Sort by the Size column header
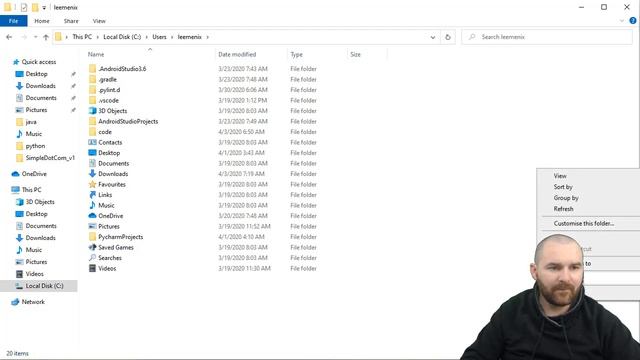Image resolution: width=640 pixels, height=360 pixels. [x=356, y=54]
